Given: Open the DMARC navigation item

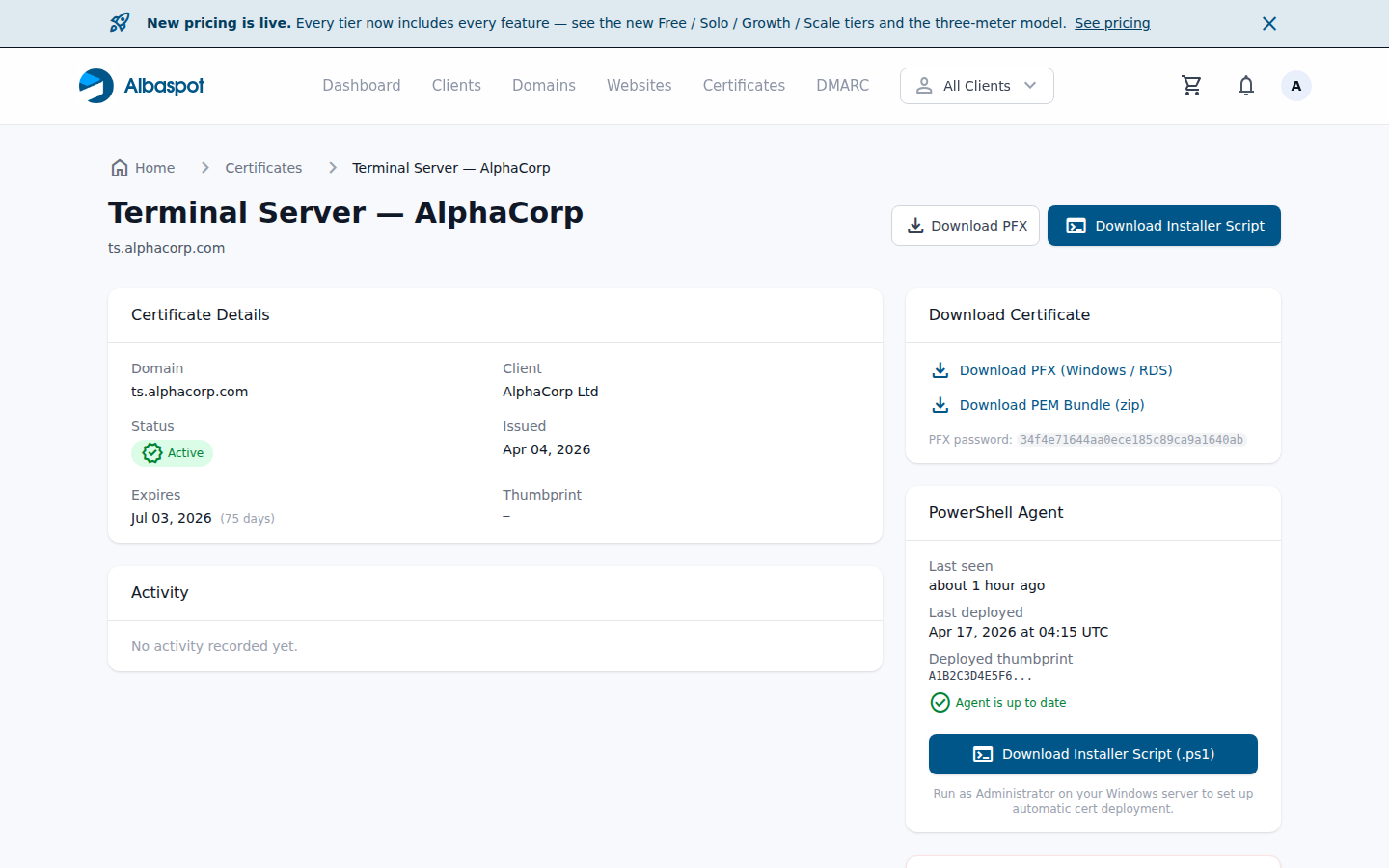Looking at the screenshot, I should pyautogui.click(x=842, y=86).
